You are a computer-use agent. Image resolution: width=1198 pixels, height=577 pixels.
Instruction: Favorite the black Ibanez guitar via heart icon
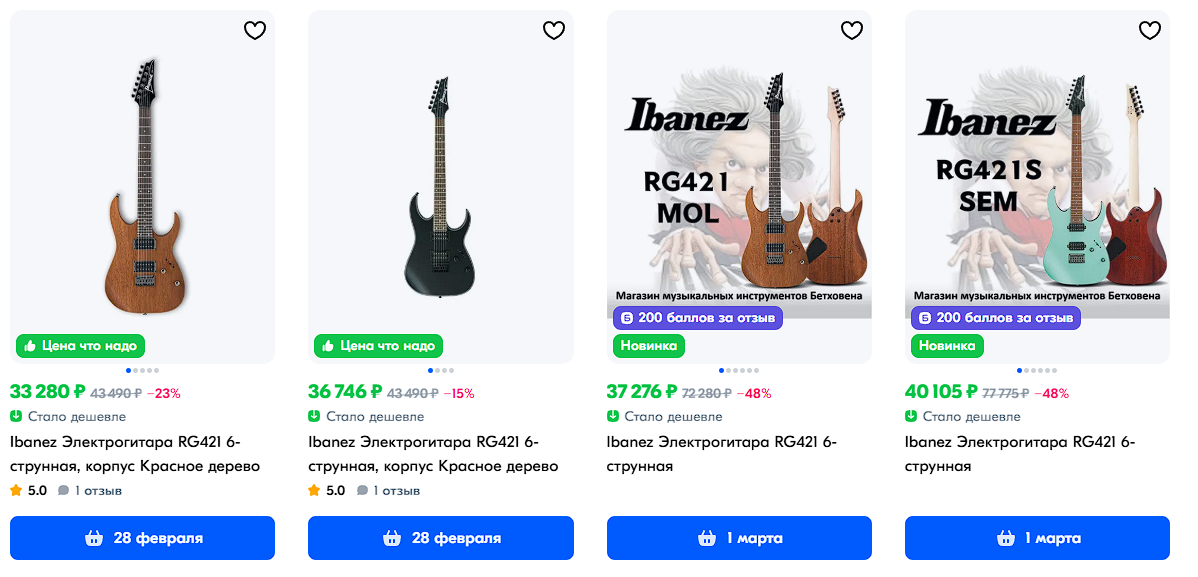[554, 31]
